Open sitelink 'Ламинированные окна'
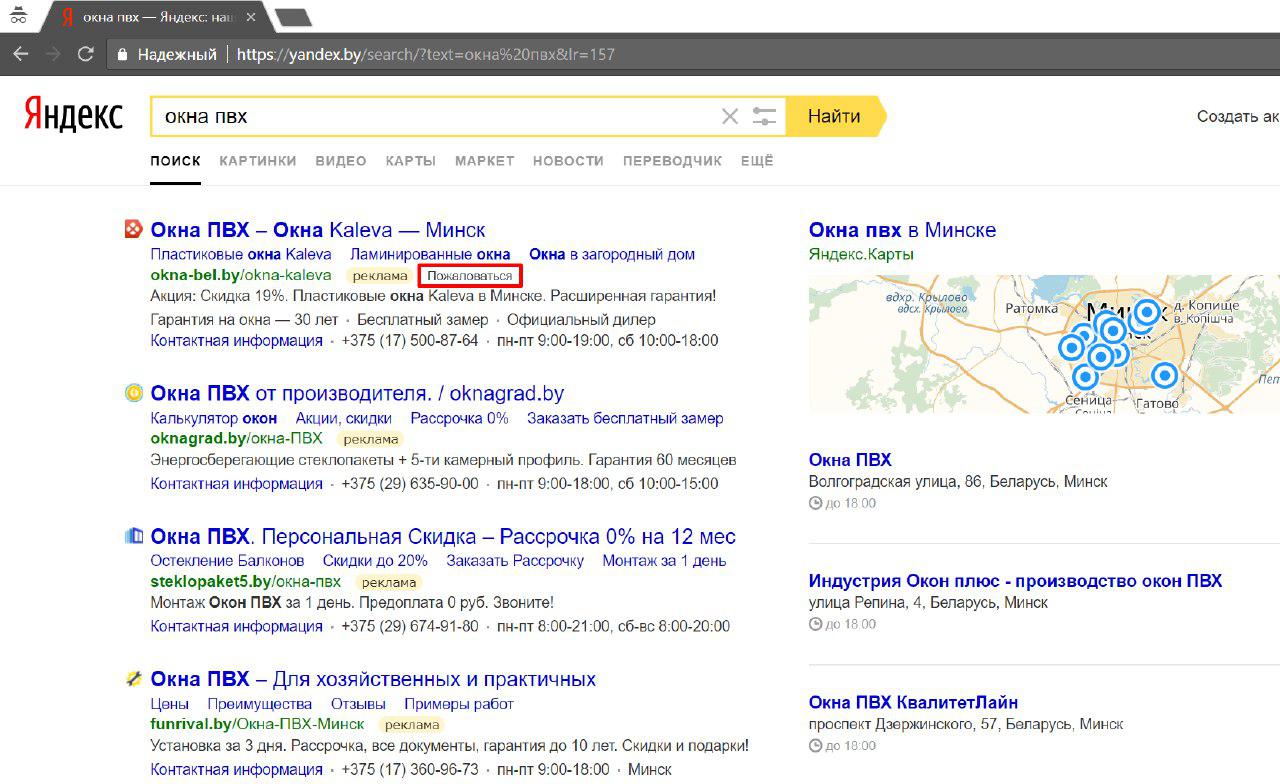Viewport: 1280px width, 784px height. click(x=430, y=254)
